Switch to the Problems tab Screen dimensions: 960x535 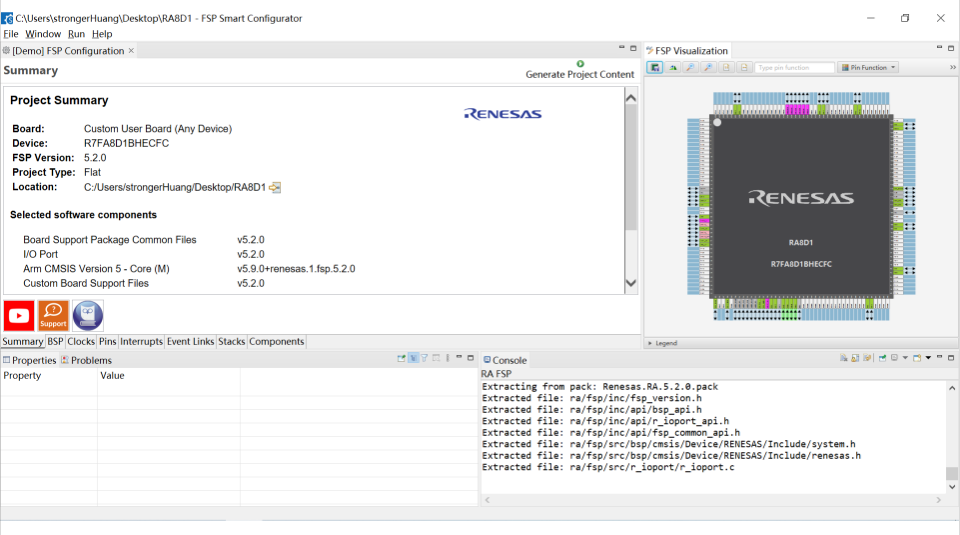86,360
